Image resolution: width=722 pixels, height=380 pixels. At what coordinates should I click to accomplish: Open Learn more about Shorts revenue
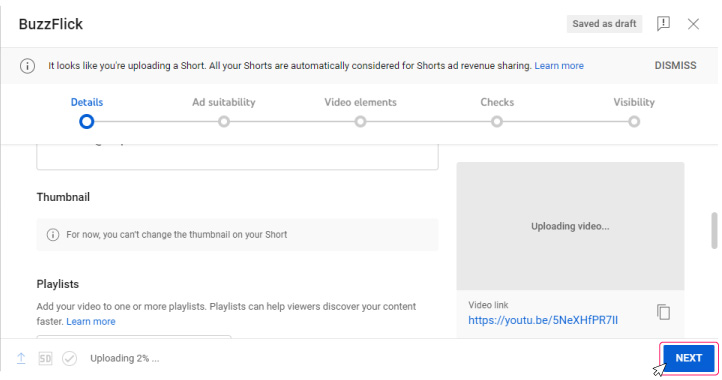[x=559, y=66]
